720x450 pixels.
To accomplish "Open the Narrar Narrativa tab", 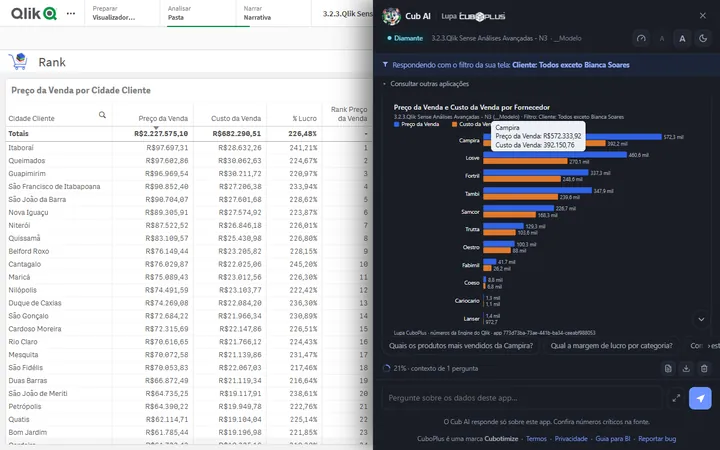I will pyautogui.click(x=274, y=13).
